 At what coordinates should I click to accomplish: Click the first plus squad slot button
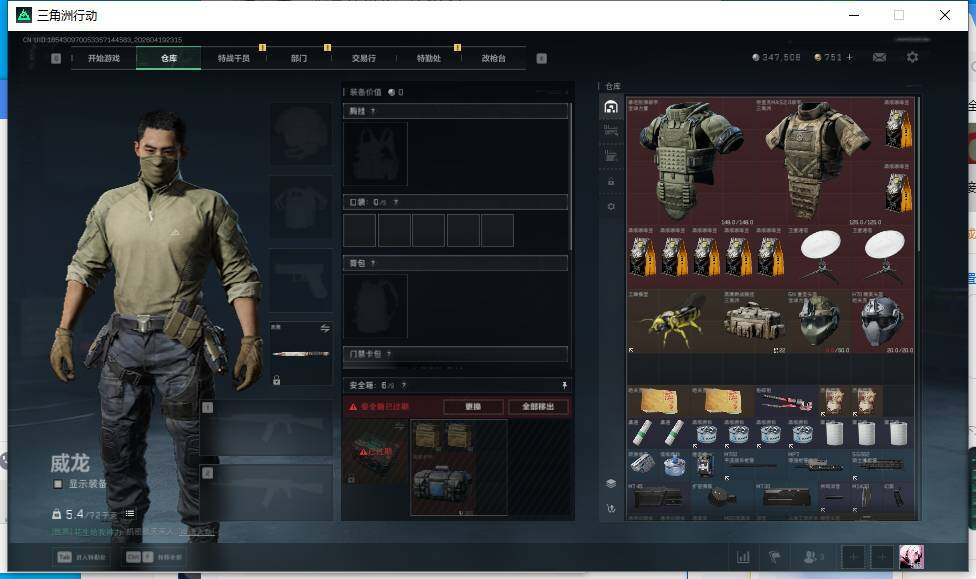(853, 557)
